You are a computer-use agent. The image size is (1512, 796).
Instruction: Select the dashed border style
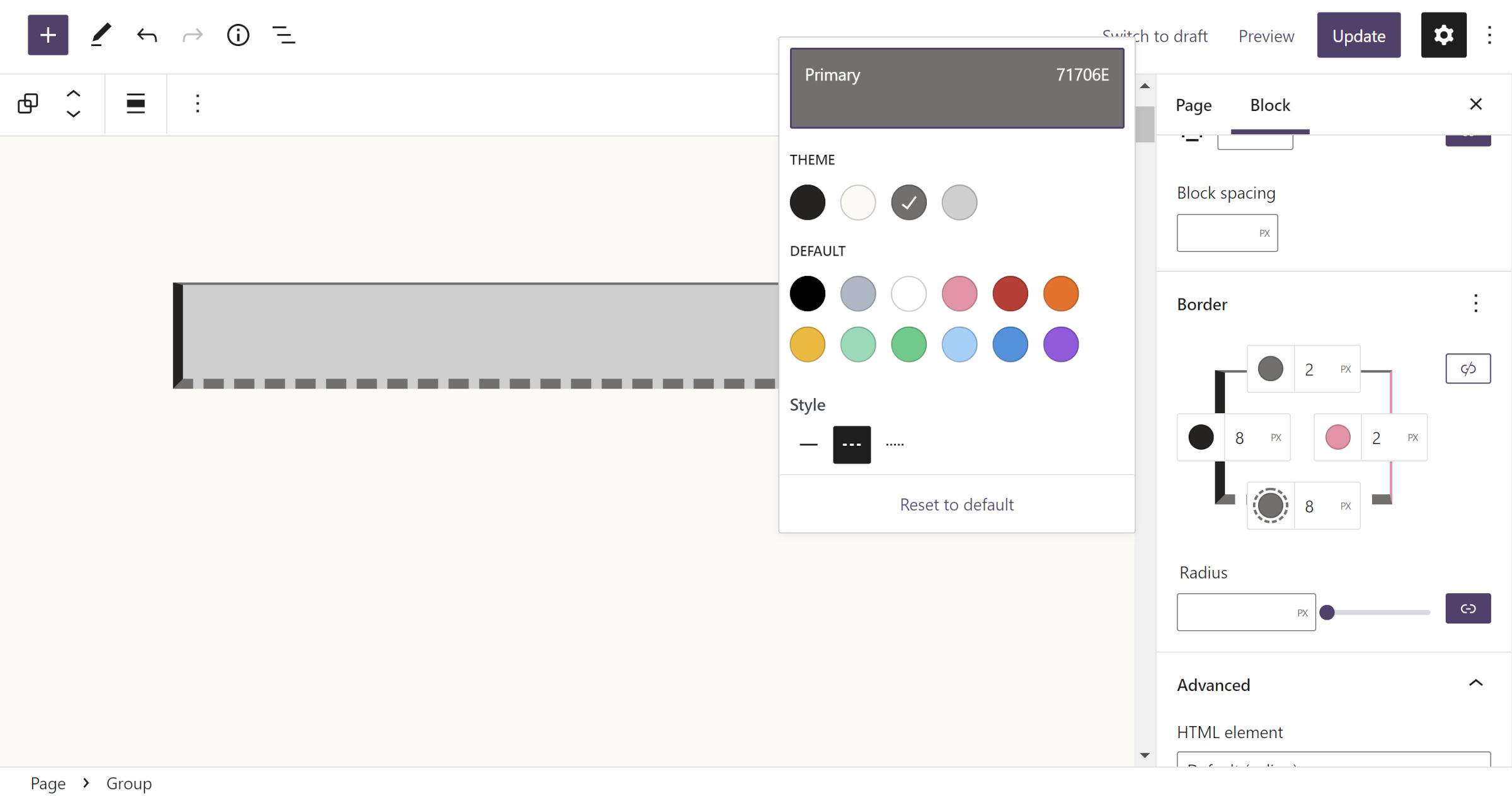[x=852, y=444]
